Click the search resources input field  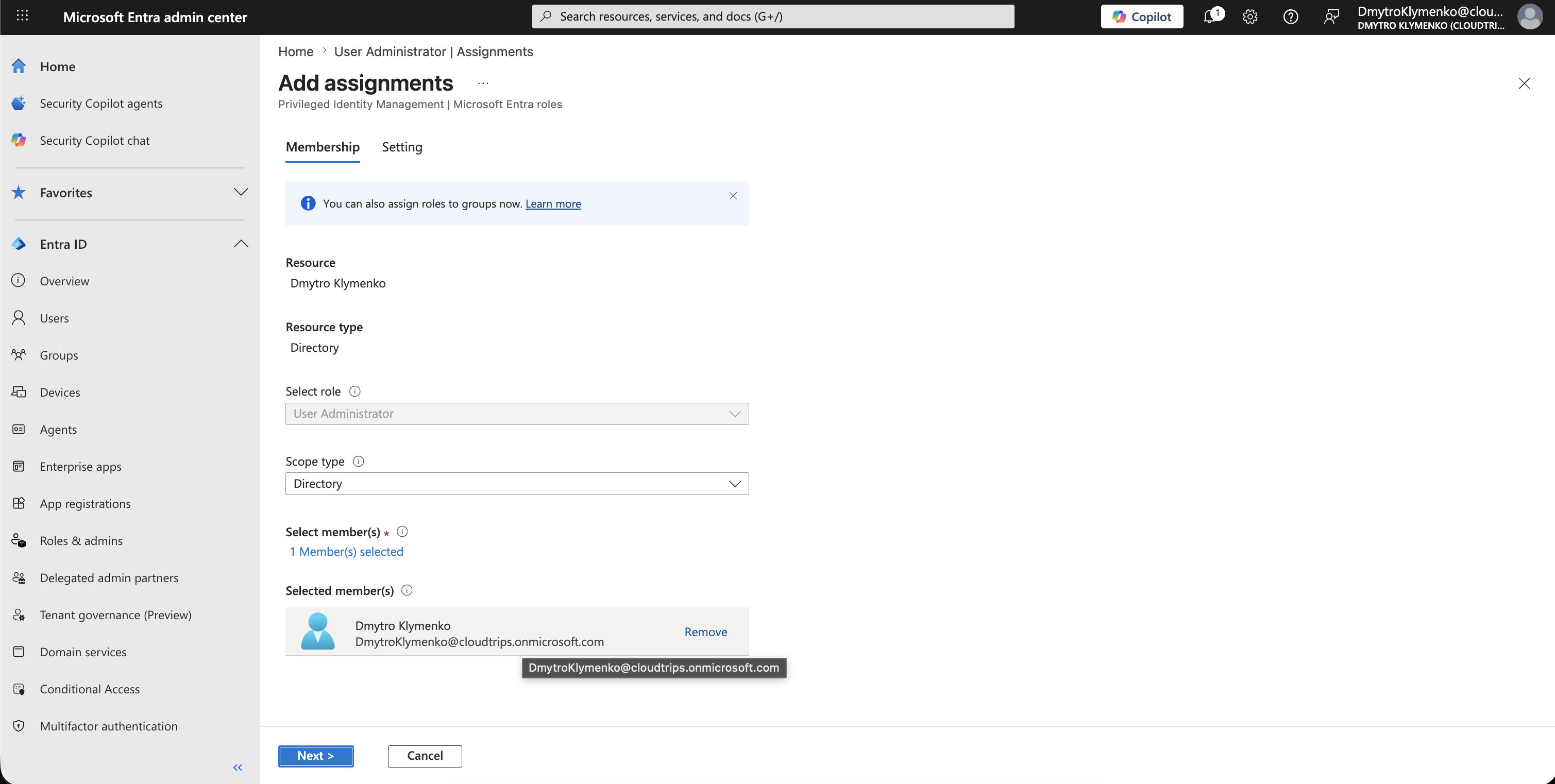[x=773, y=16]
